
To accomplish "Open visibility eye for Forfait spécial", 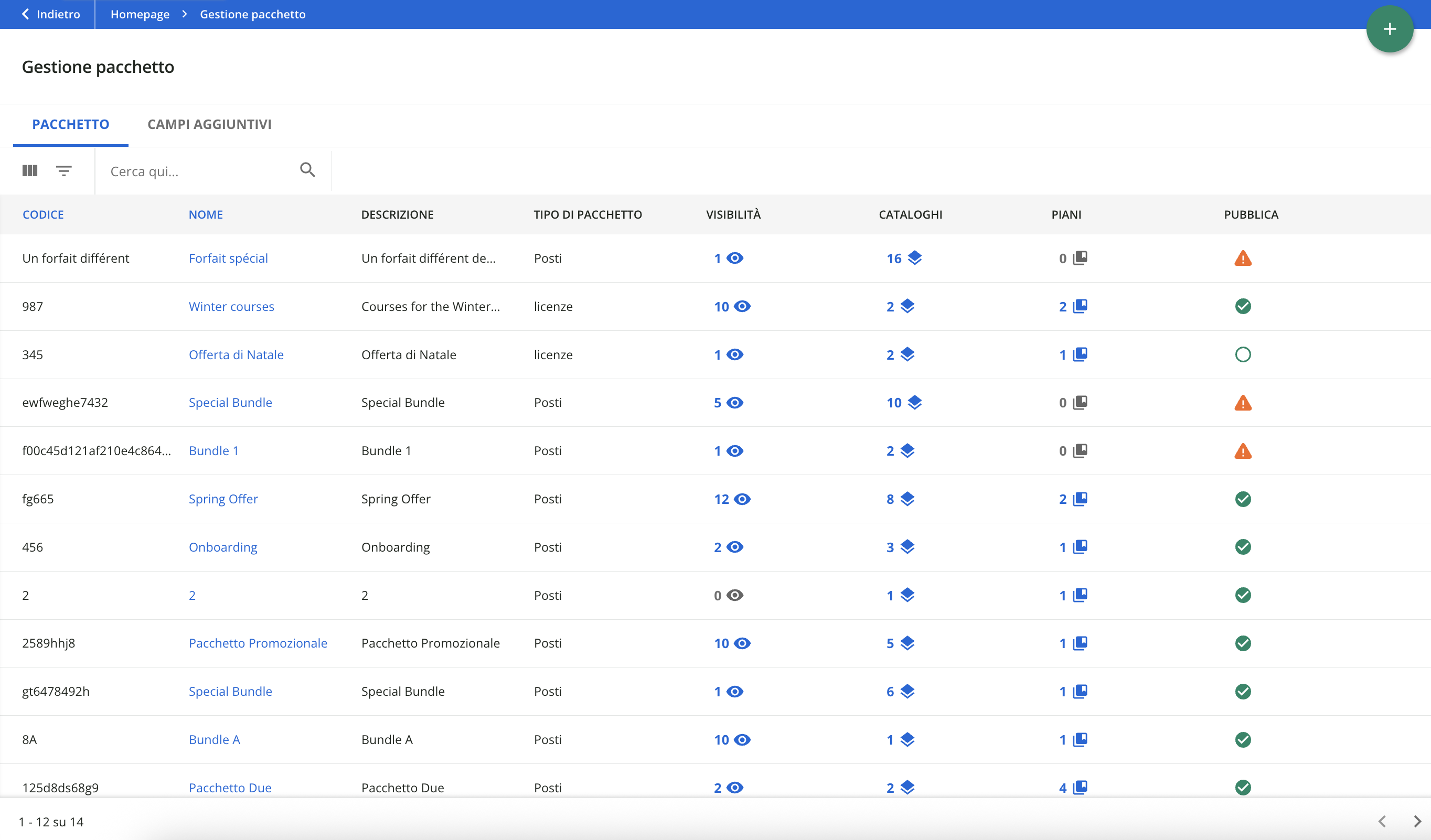I will [x=735, y=259].
